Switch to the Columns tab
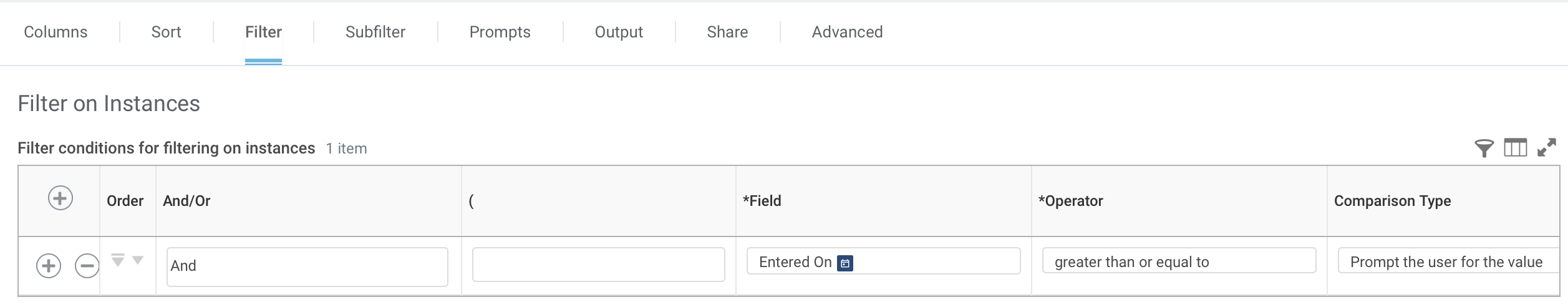 56,32
